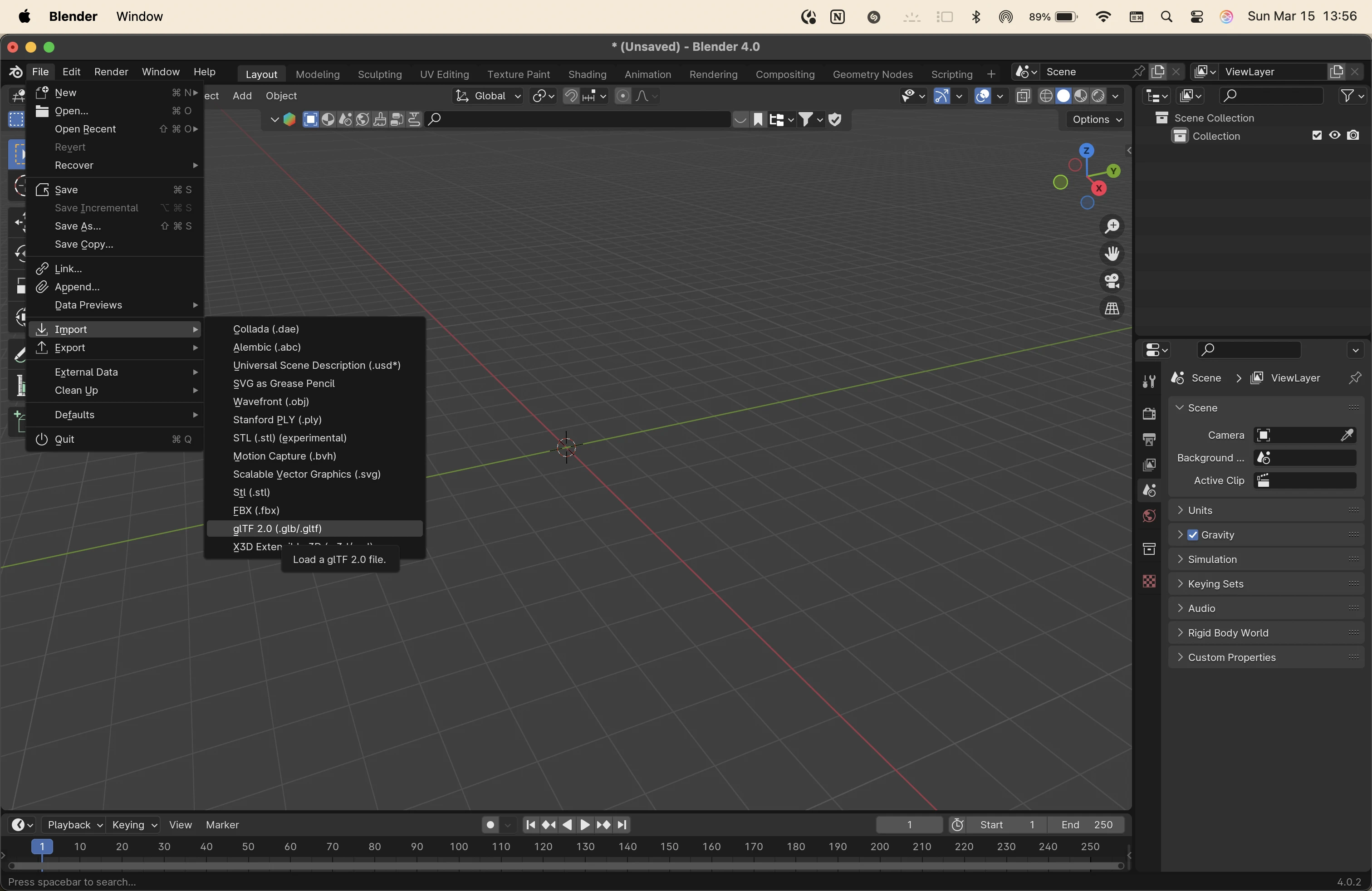Choose glTF 2.0 (.glb/.gltf) import option

[277, 529]
